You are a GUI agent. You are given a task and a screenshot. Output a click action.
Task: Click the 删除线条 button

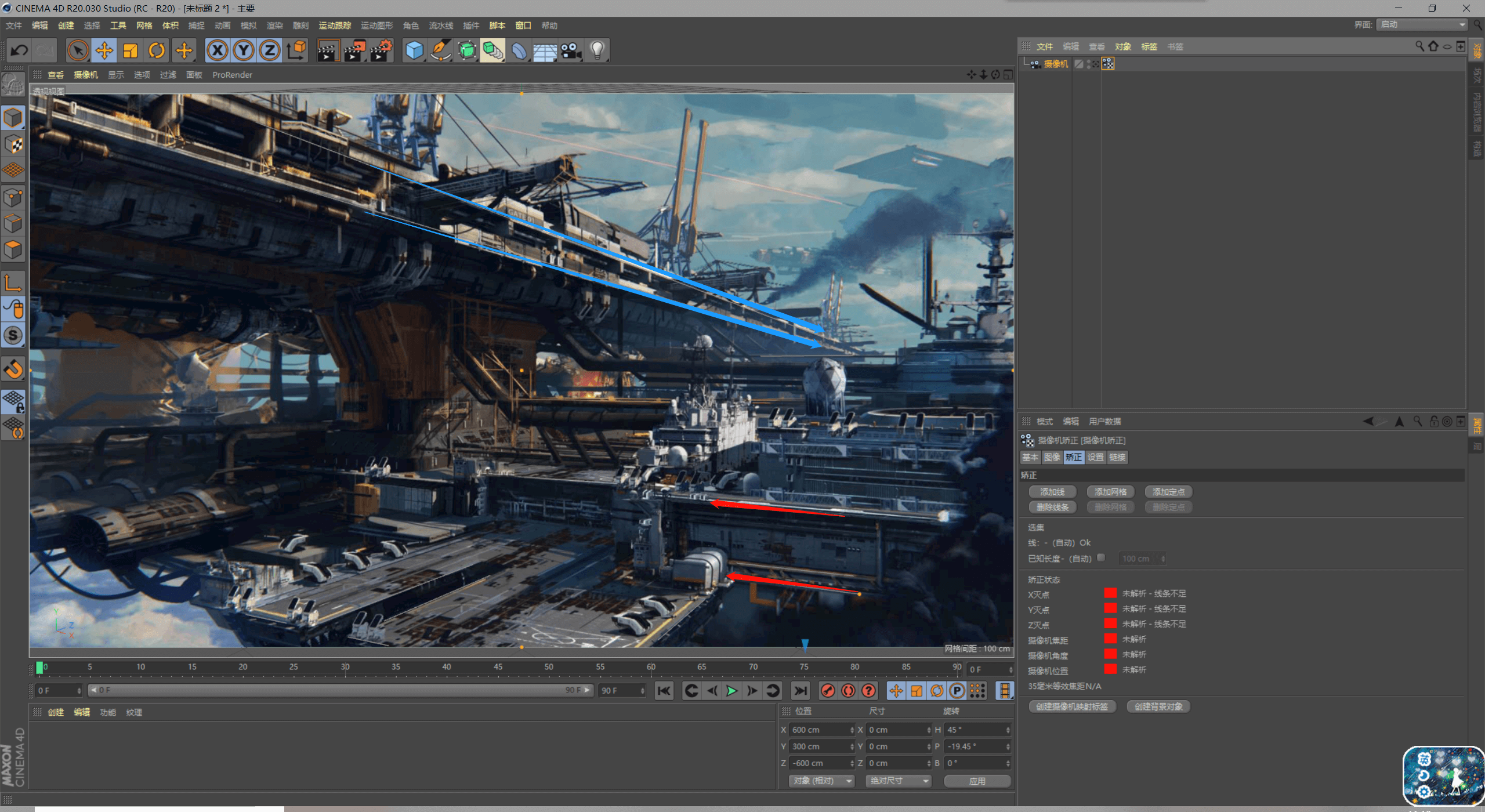coord(1052,507)
